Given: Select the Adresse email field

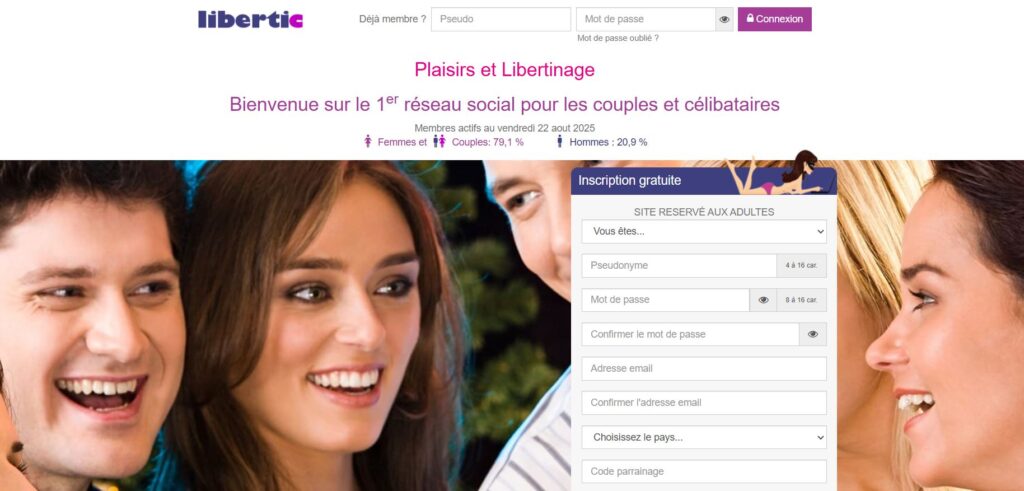Looking at the screenshot, I should (704, 369).
